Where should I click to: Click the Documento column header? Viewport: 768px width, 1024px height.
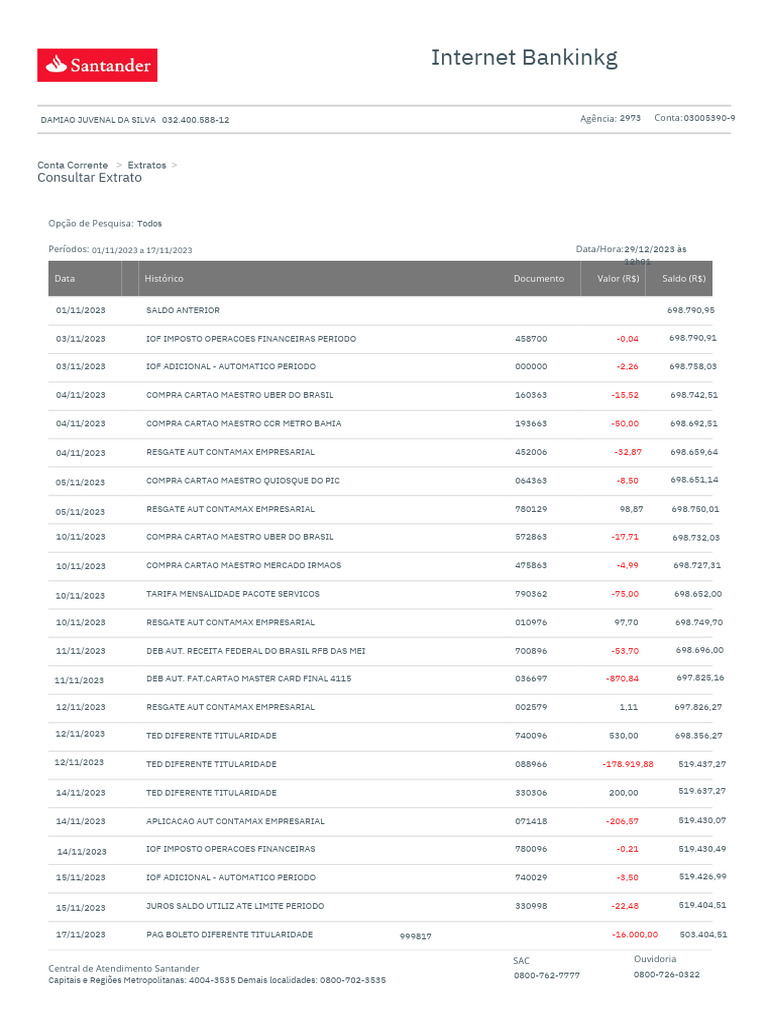[x=539, y=278]
